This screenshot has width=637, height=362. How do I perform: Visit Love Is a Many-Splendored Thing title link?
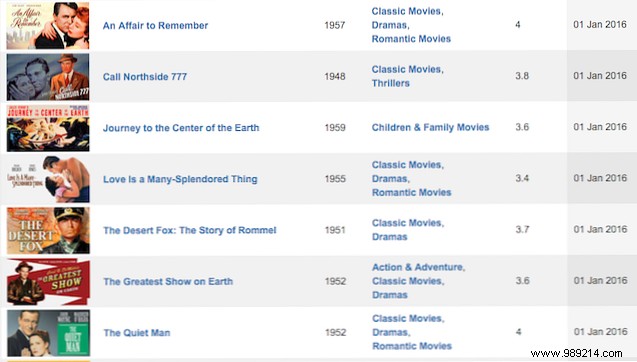180,179
